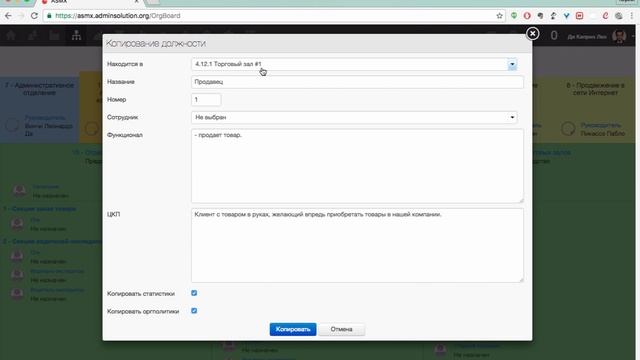Click the 'Название' field containing 'Продавец'
The image size is (640, 360).
click(357, 82)
